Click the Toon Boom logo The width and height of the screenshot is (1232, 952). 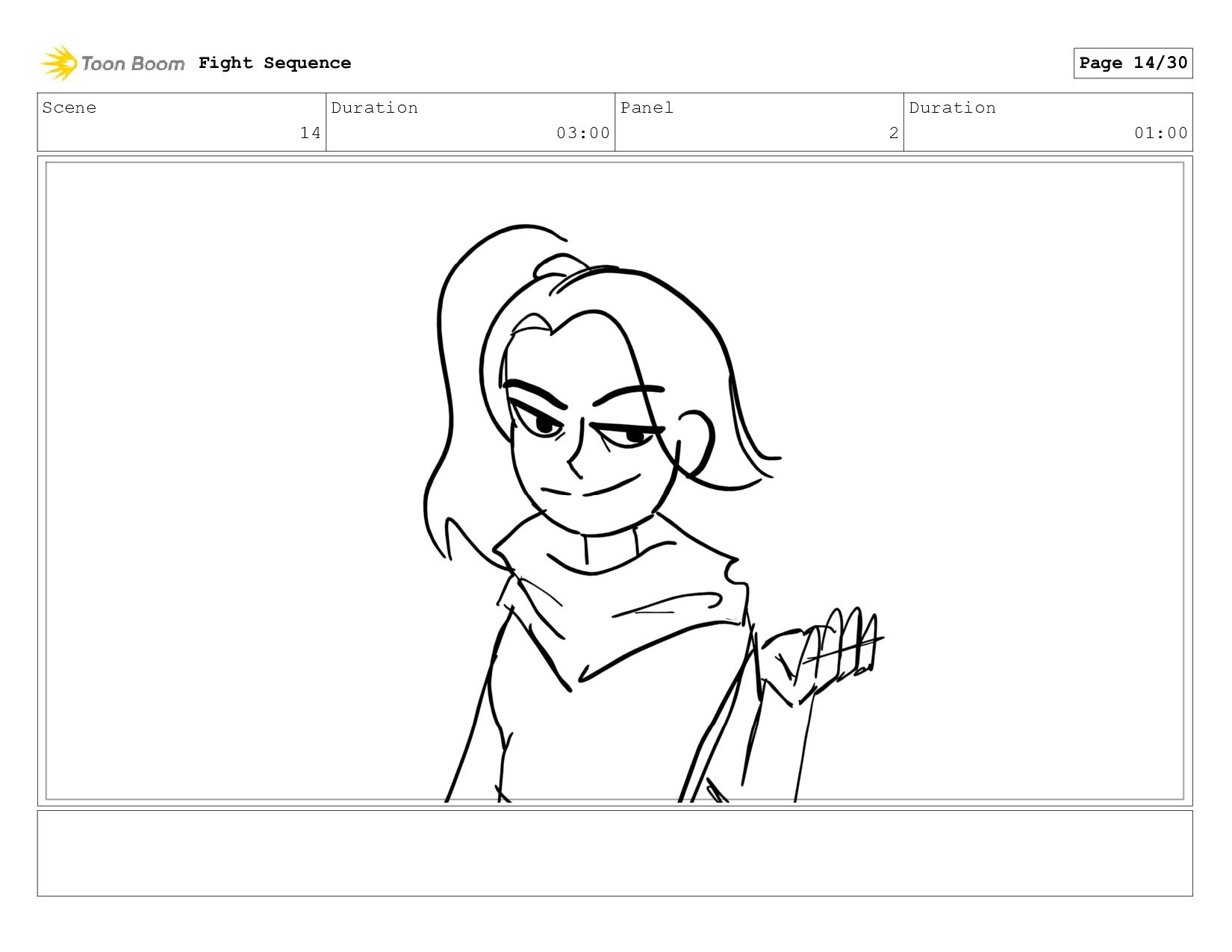pos(112,63)
